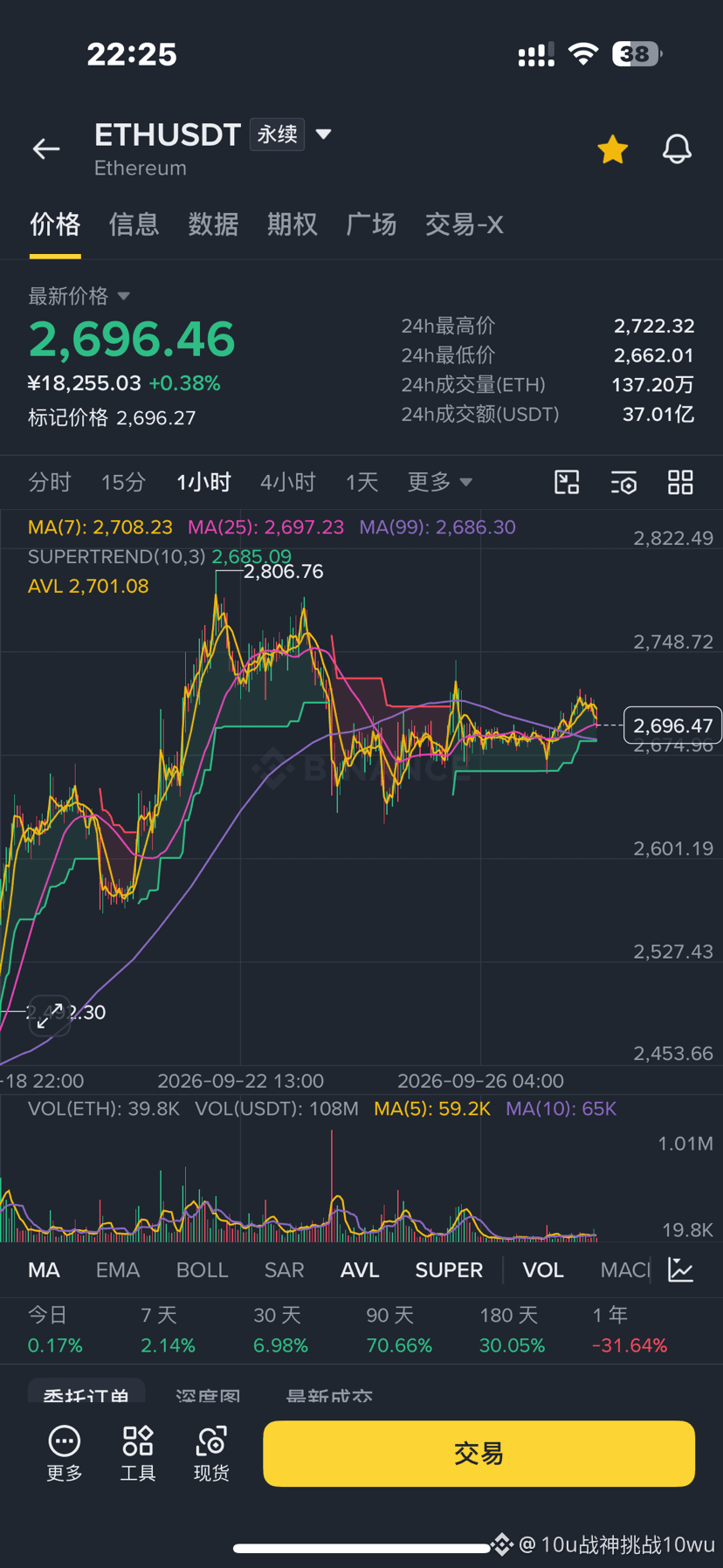Open price alert bell icon
723x1568 pixels.
tap(677, 149)
